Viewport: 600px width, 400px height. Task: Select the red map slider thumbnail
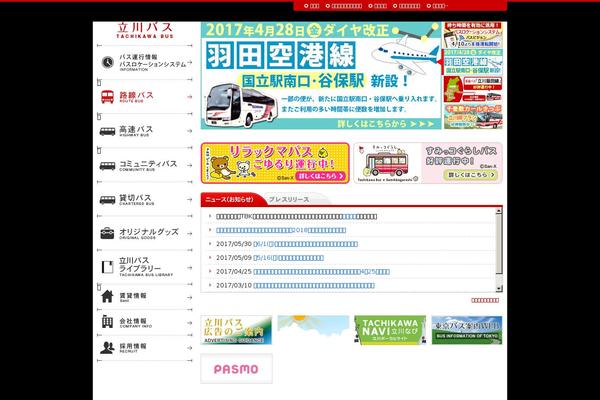(x=473, y=89)
